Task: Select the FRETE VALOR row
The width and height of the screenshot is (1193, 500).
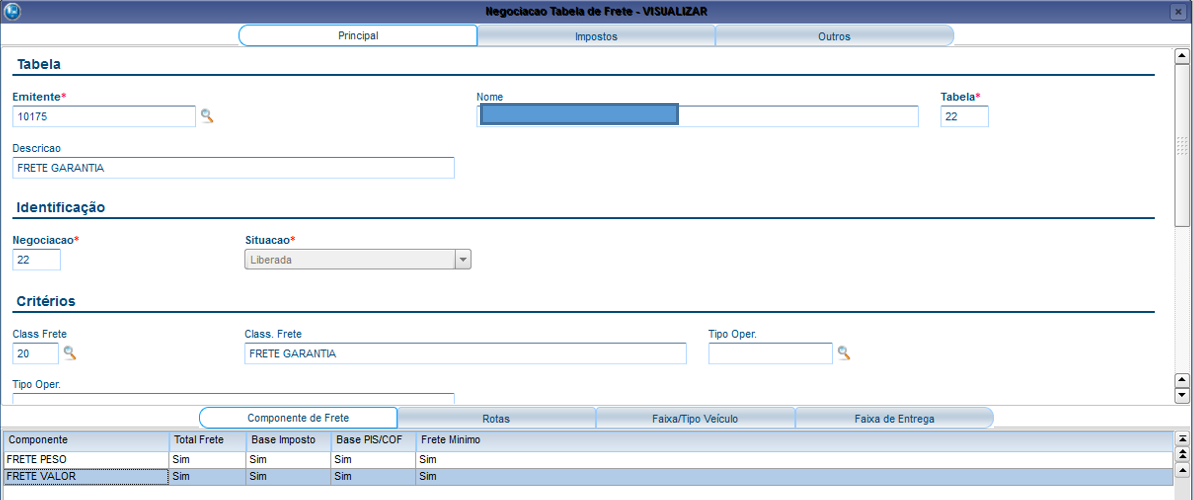Action: [x=587, y=477]
